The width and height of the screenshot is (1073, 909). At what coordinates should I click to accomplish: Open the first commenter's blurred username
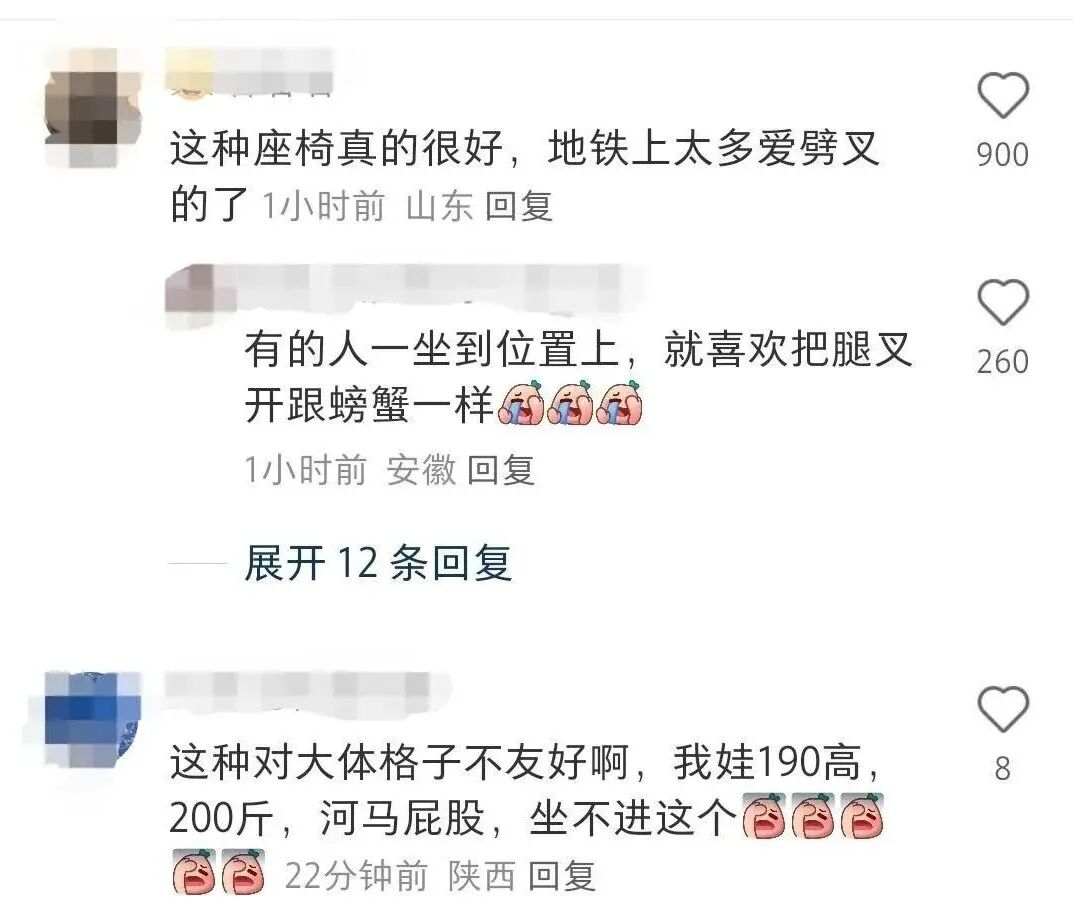249,71
